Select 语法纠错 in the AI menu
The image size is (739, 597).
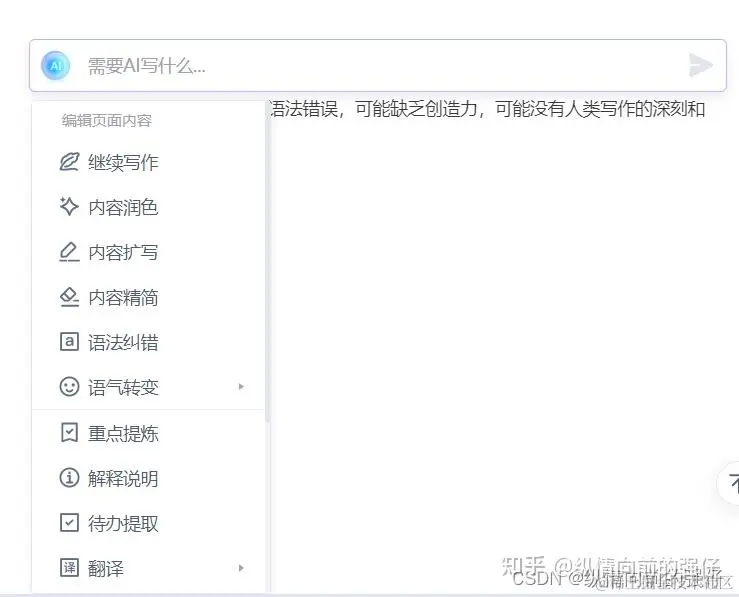(148, 342)
